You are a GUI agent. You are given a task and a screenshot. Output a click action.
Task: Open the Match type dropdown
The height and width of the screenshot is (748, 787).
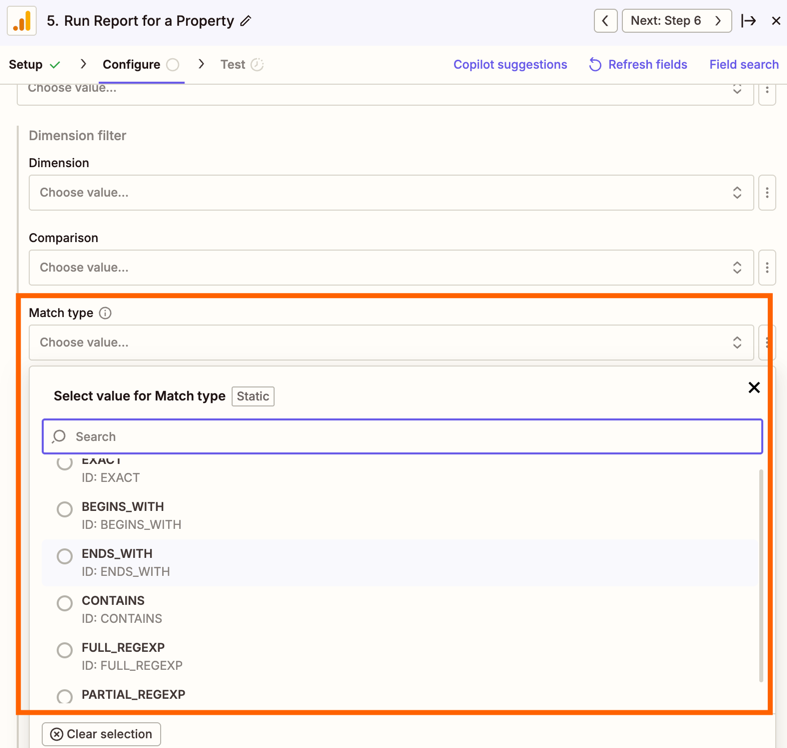point(390,343)
